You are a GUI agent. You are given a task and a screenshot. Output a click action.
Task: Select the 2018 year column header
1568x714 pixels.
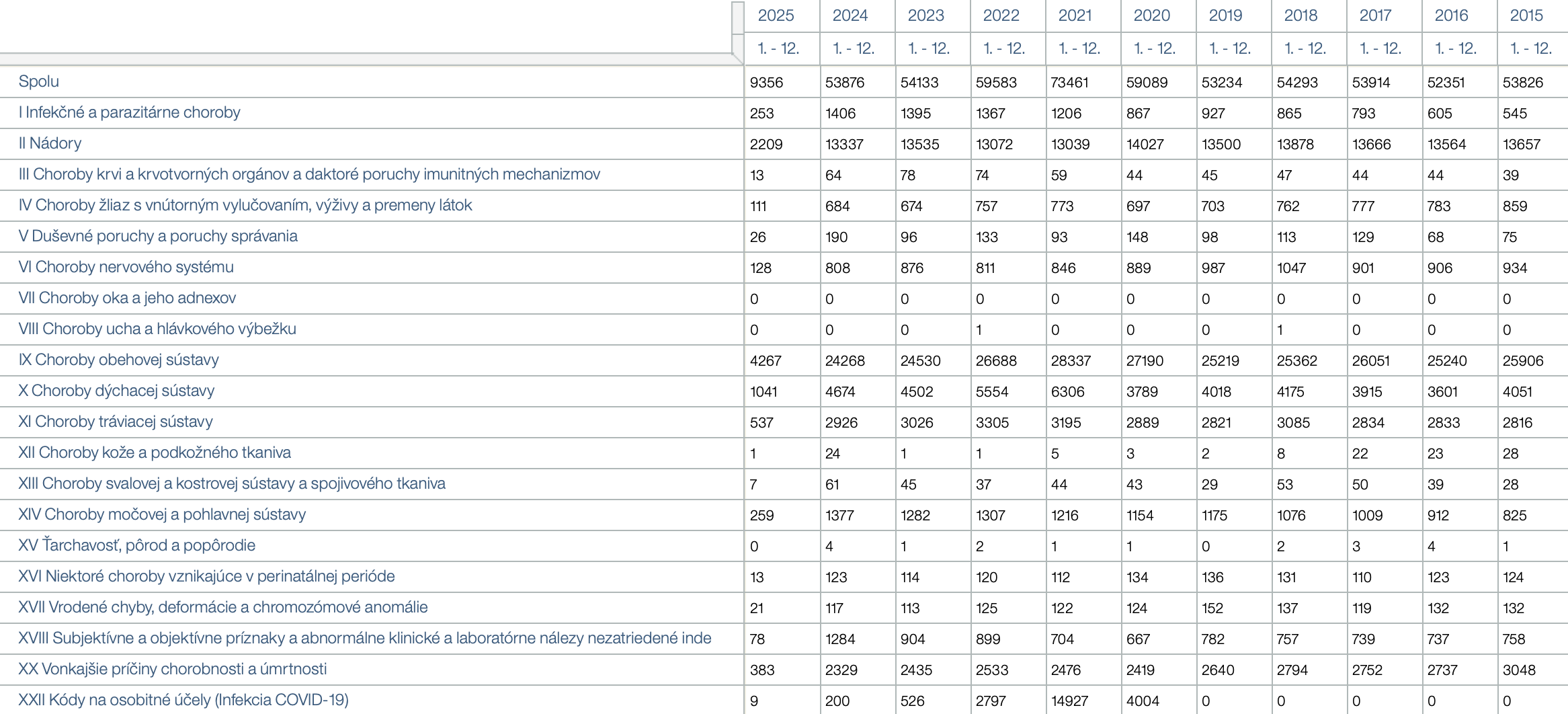(1301, 15)
